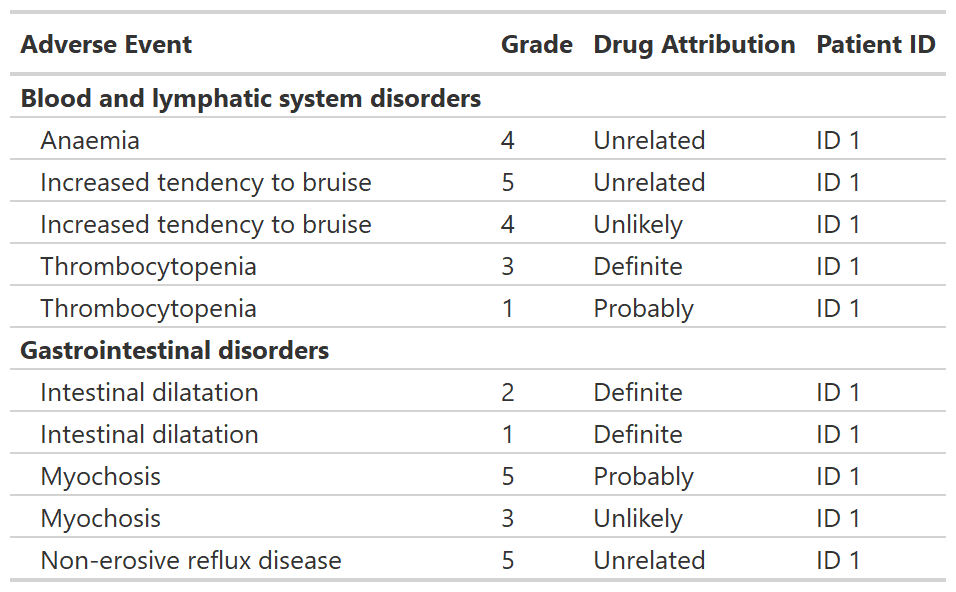Screen dimensions: 956x592
Task: Click the grade 4 value for Anaemia
Action: (x=508, y=141)
